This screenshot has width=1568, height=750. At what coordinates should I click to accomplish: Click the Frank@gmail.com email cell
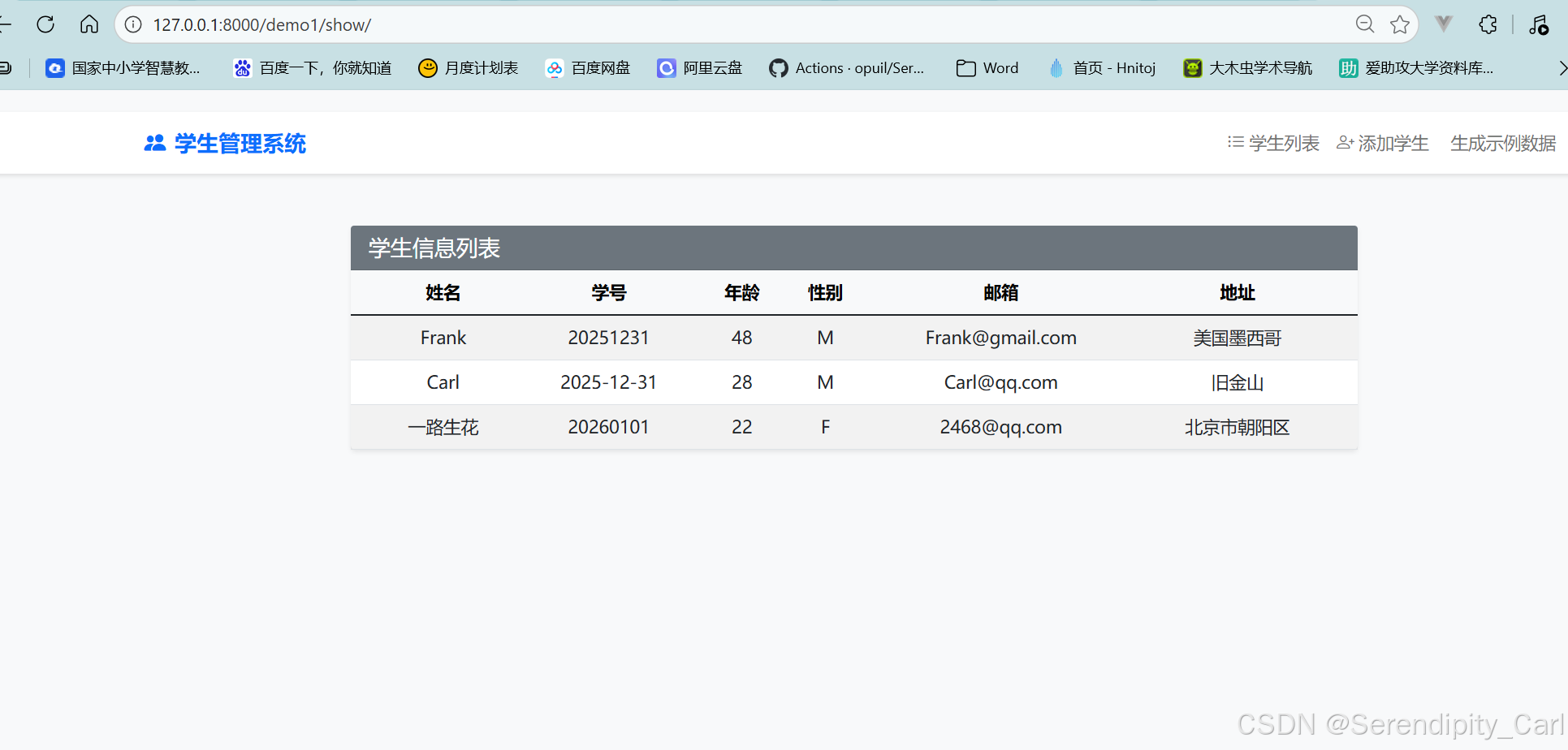coord(1000,338)
